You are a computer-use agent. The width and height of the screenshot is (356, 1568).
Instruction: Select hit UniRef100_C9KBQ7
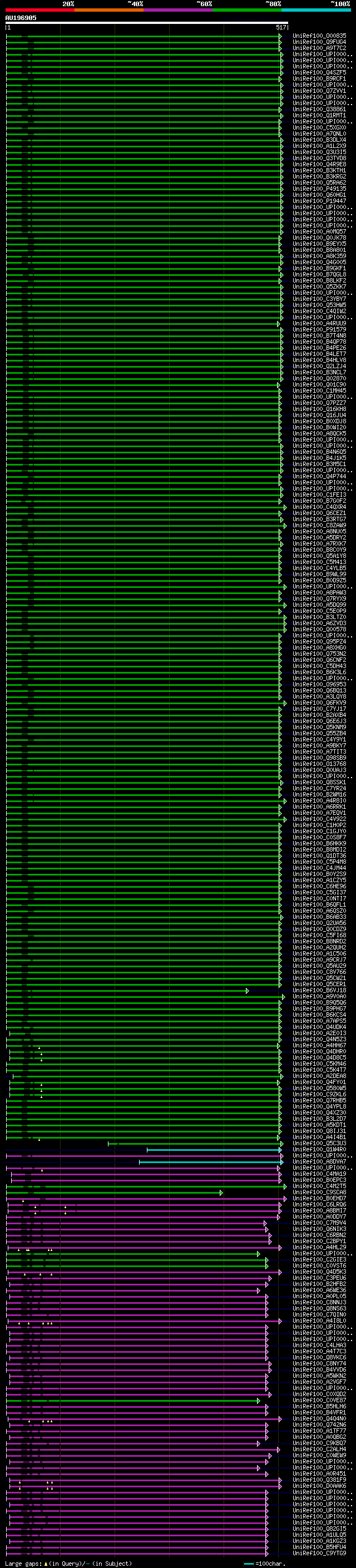(319, 1443)
